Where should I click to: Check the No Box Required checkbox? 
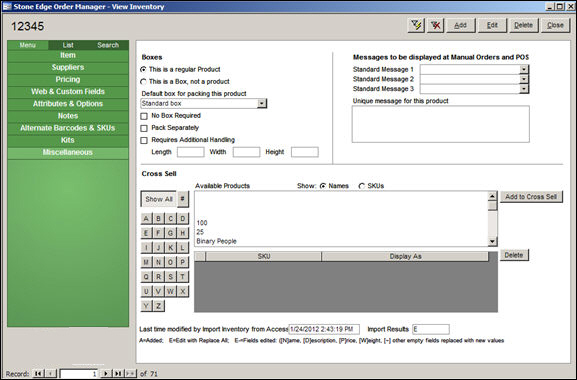(x=144, y=116)
